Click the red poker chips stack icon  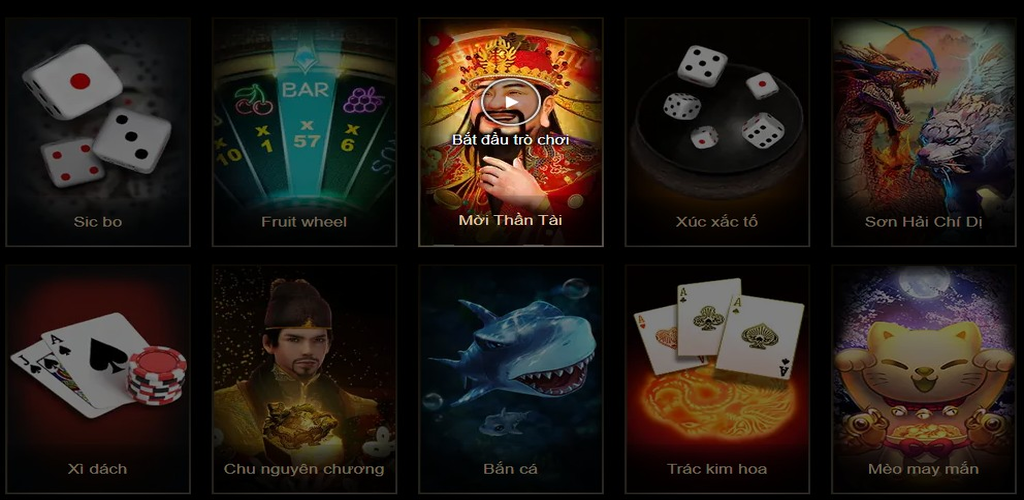click(x=157, y=375)
